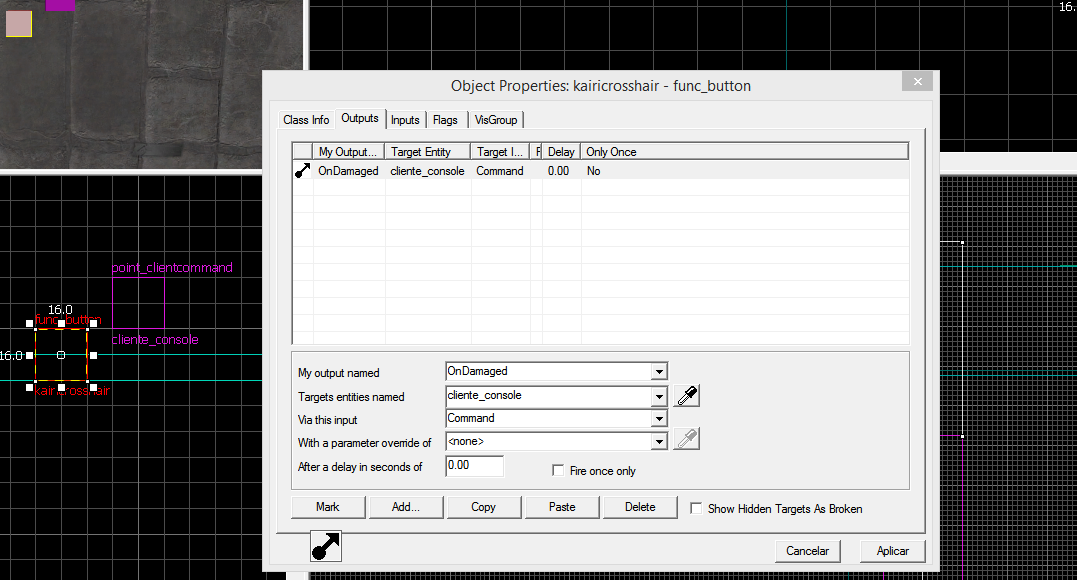Image resolution: width=1077 pixels, height=580 pixels.
Task: Click the center handle of selected func_button
Action: (x=61, y=355)
